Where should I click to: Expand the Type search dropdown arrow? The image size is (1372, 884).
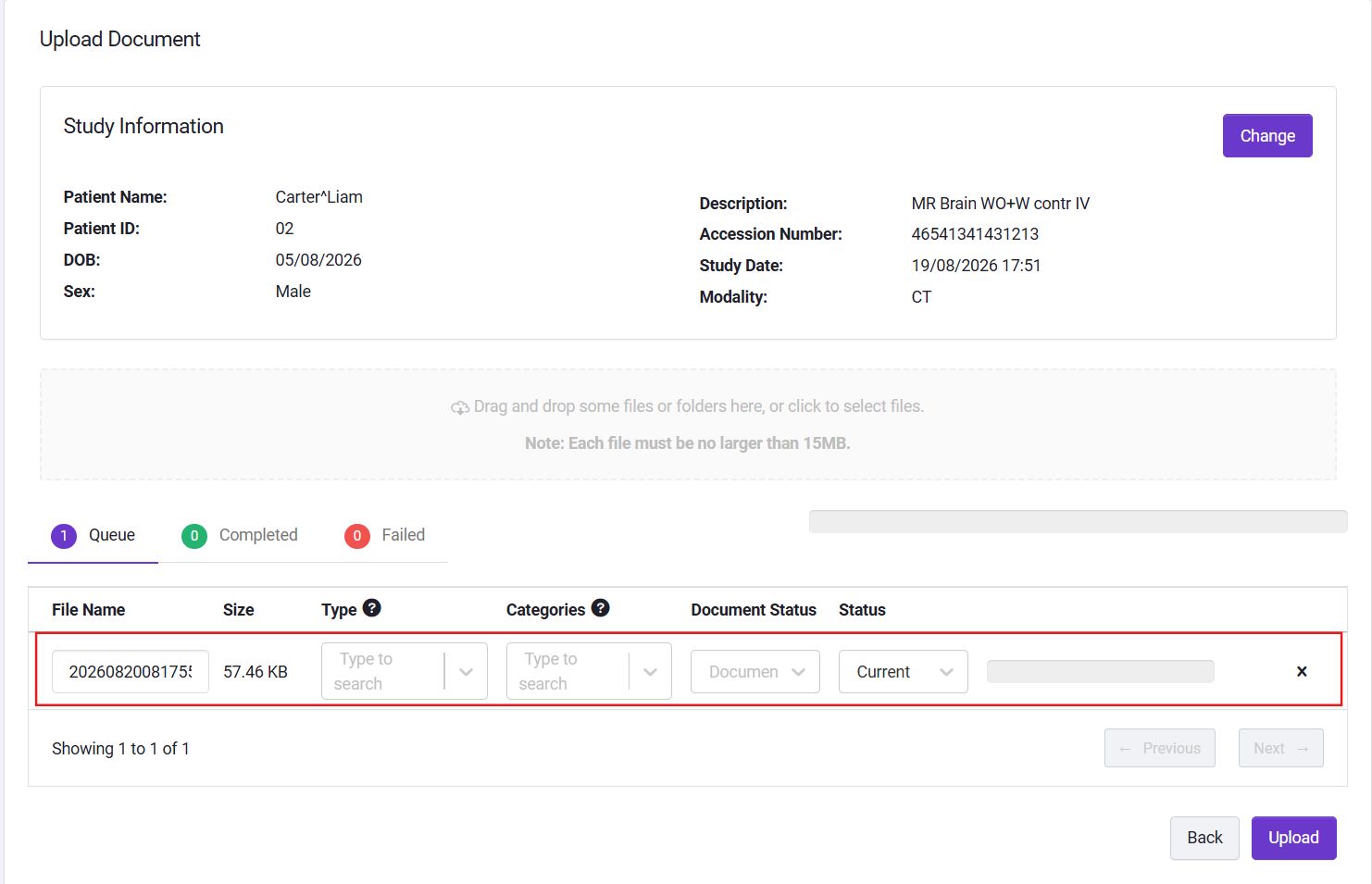point(466,672)
